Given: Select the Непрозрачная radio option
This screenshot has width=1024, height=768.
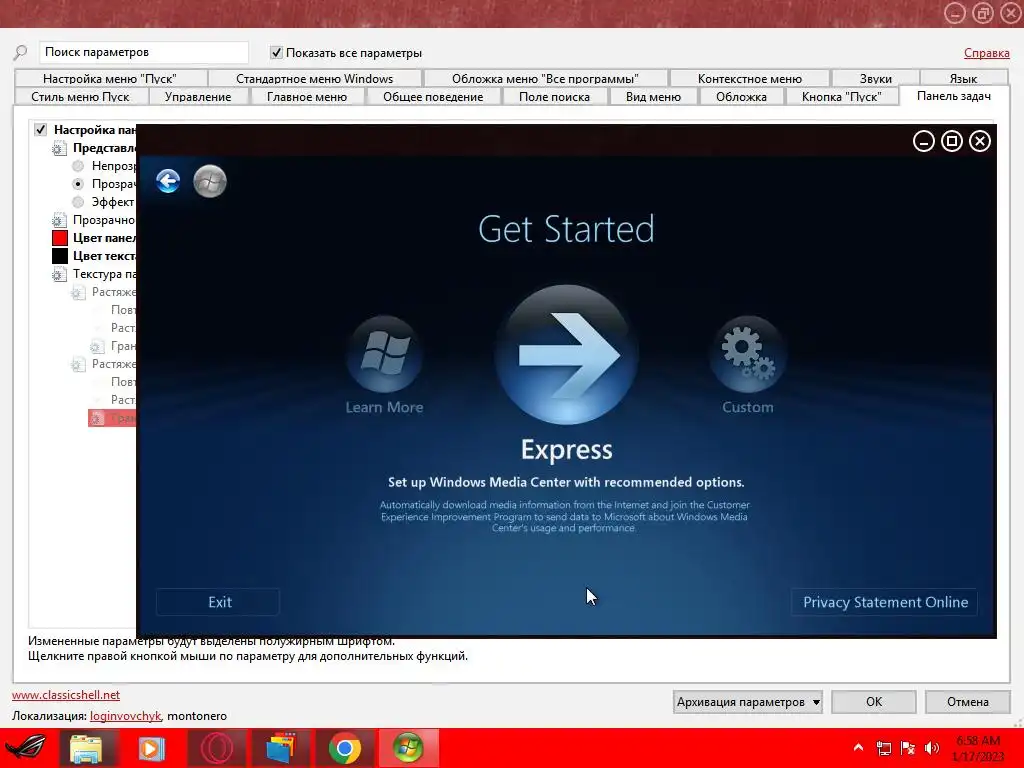Looking at the screenshot, I should point(78,166).
